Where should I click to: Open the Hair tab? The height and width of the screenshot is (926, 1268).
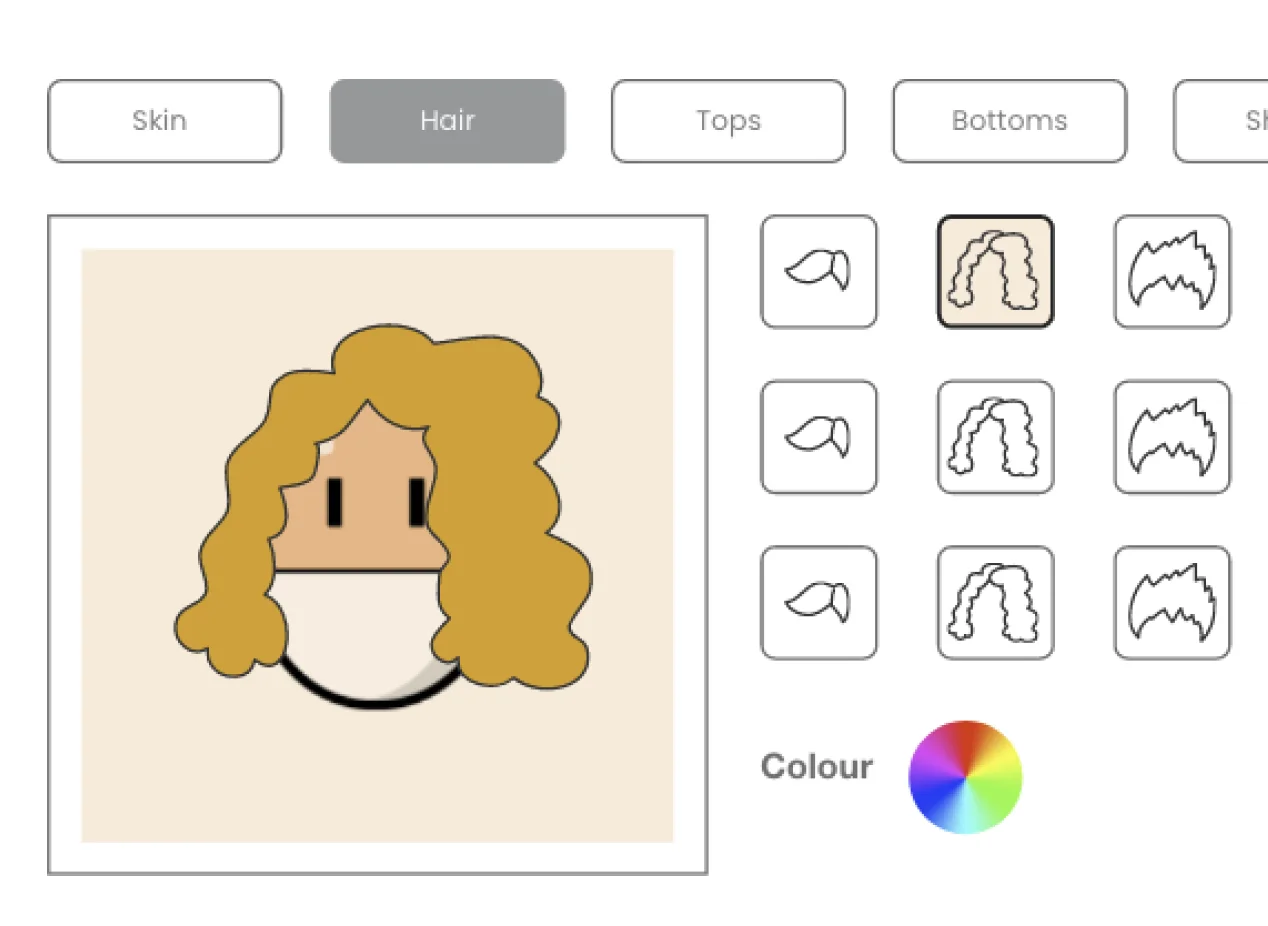(447, 121)
